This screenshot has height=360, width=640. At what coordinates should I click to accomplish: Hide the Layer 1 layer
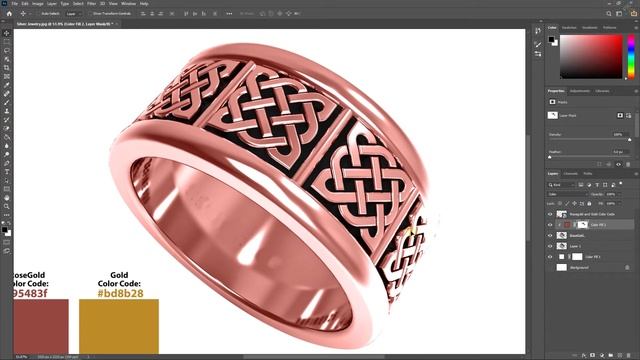tap(550, 246)
